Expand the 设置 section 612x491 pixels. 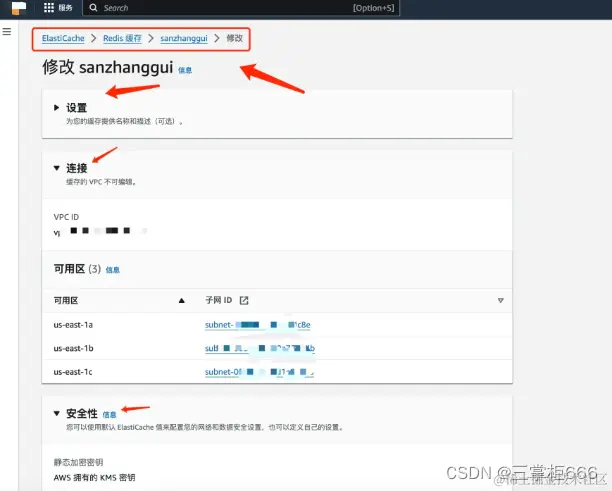57,108
